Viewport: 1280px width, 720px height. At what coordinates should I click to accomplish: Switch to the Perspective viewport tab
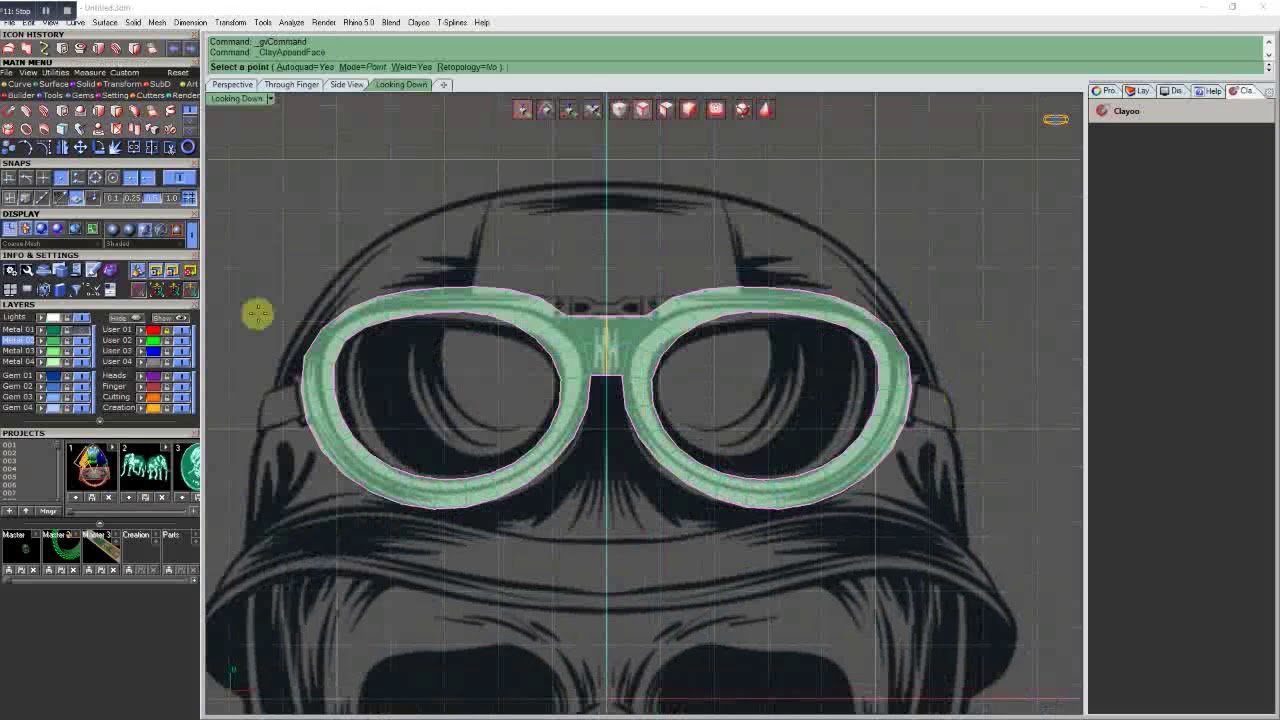tap(232, 85)
